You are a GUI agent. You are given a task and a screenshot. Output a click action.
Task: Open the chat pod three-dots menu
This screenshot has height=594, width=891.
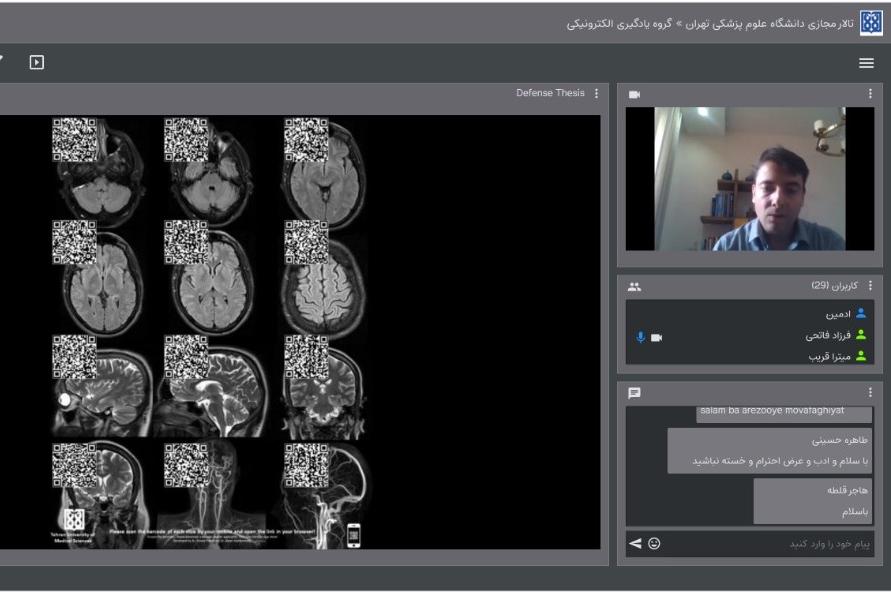tap(870, 393)
